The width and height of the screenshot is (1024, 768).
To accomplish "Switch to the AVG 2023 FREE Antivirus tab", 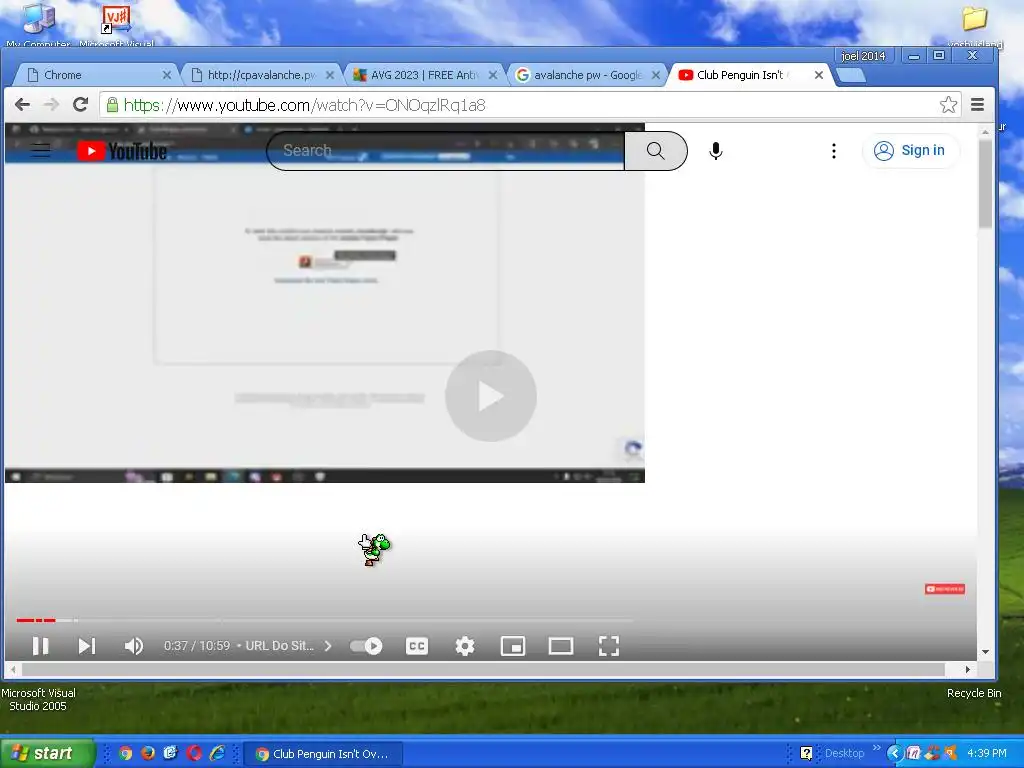I will pyautogui.click(x=421, y=75).
